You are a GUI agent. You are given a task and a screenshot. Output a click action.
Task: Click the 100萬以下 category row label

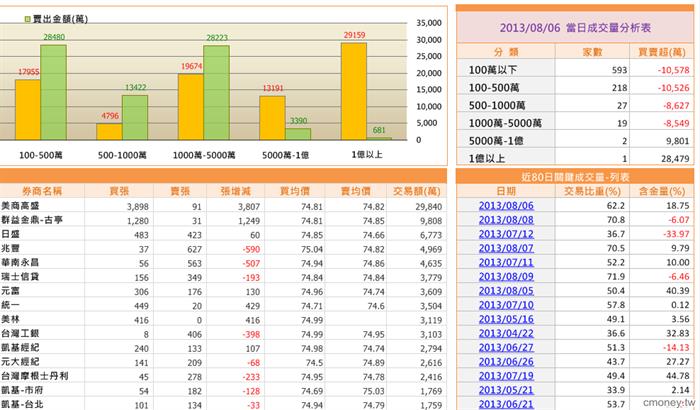tap(493, 70)
